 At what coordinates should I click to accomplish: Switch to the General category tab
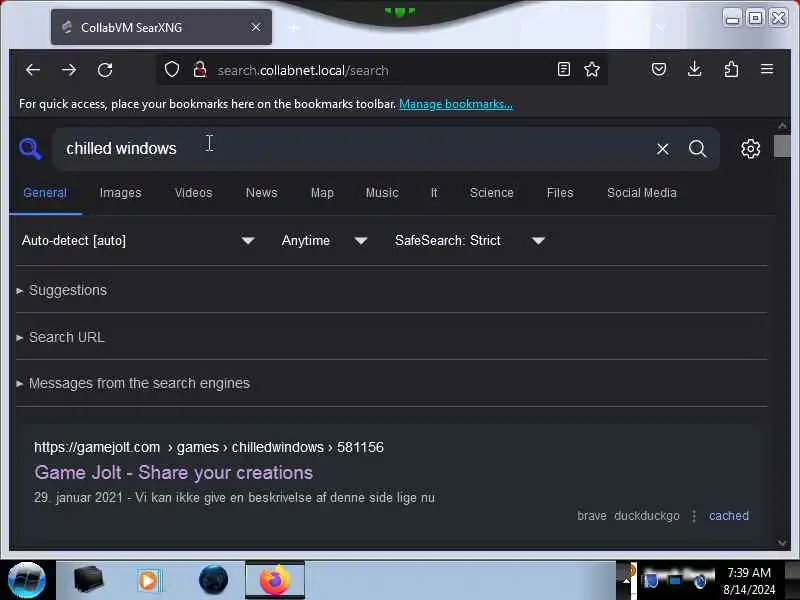[x=45, y=193]
